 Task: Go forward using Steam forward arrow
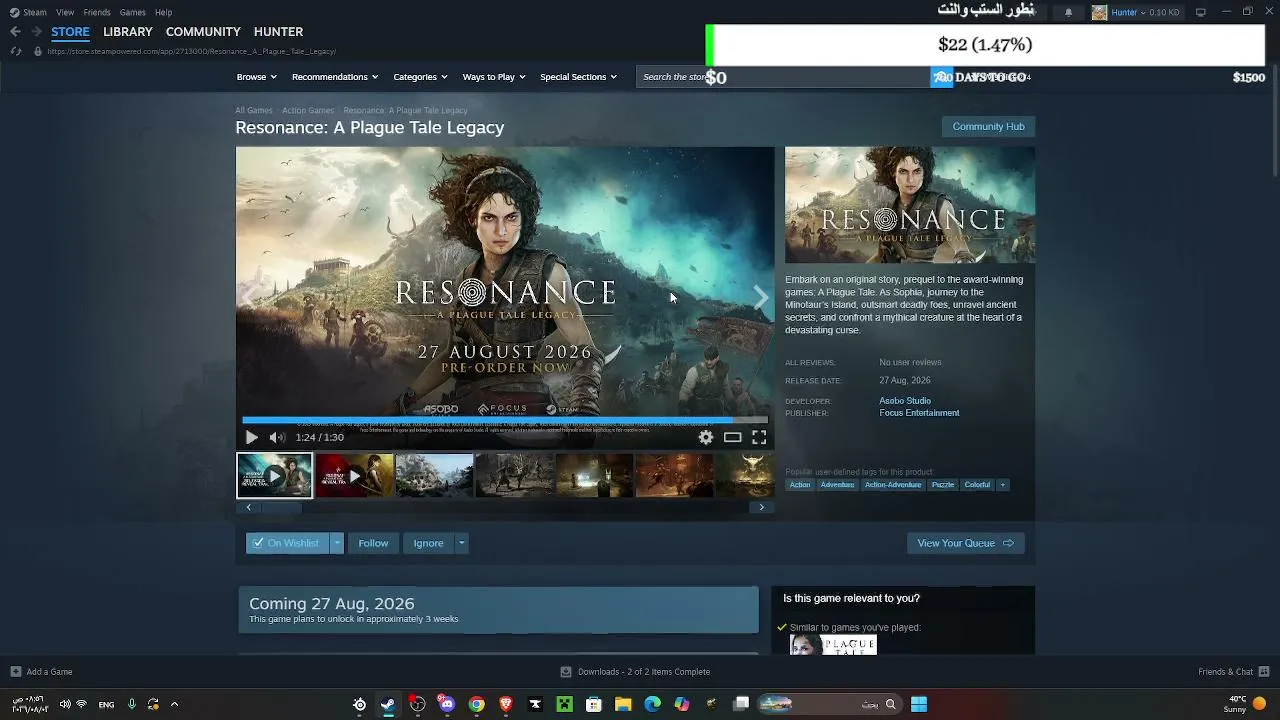pyautogui.click(x=36, y=32)
